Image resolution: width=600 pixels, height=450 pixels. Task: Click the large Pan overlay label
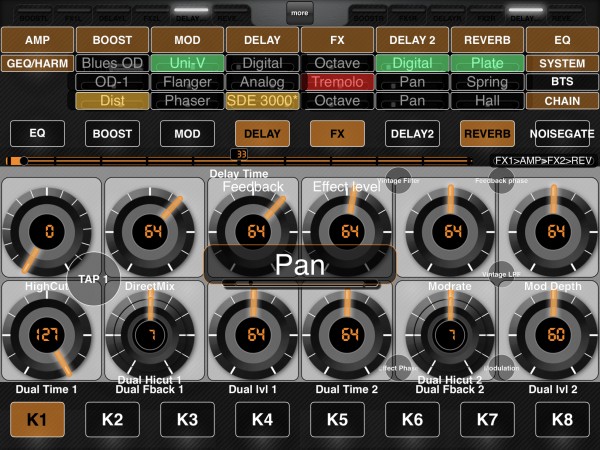tap(300, 264)
